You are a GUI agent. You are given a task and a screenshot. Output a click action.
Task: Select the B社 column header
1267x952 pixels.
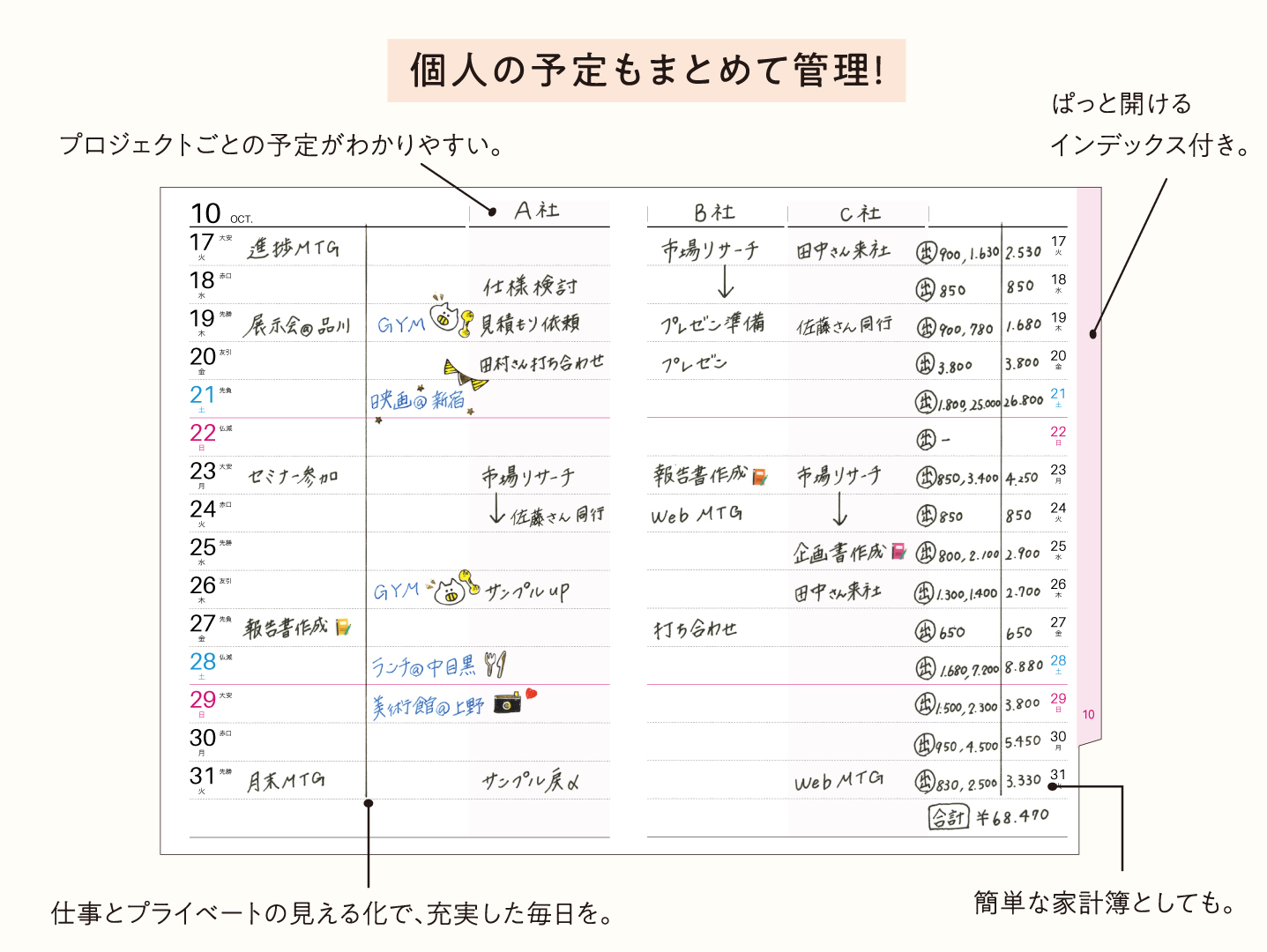click(713, 212)
